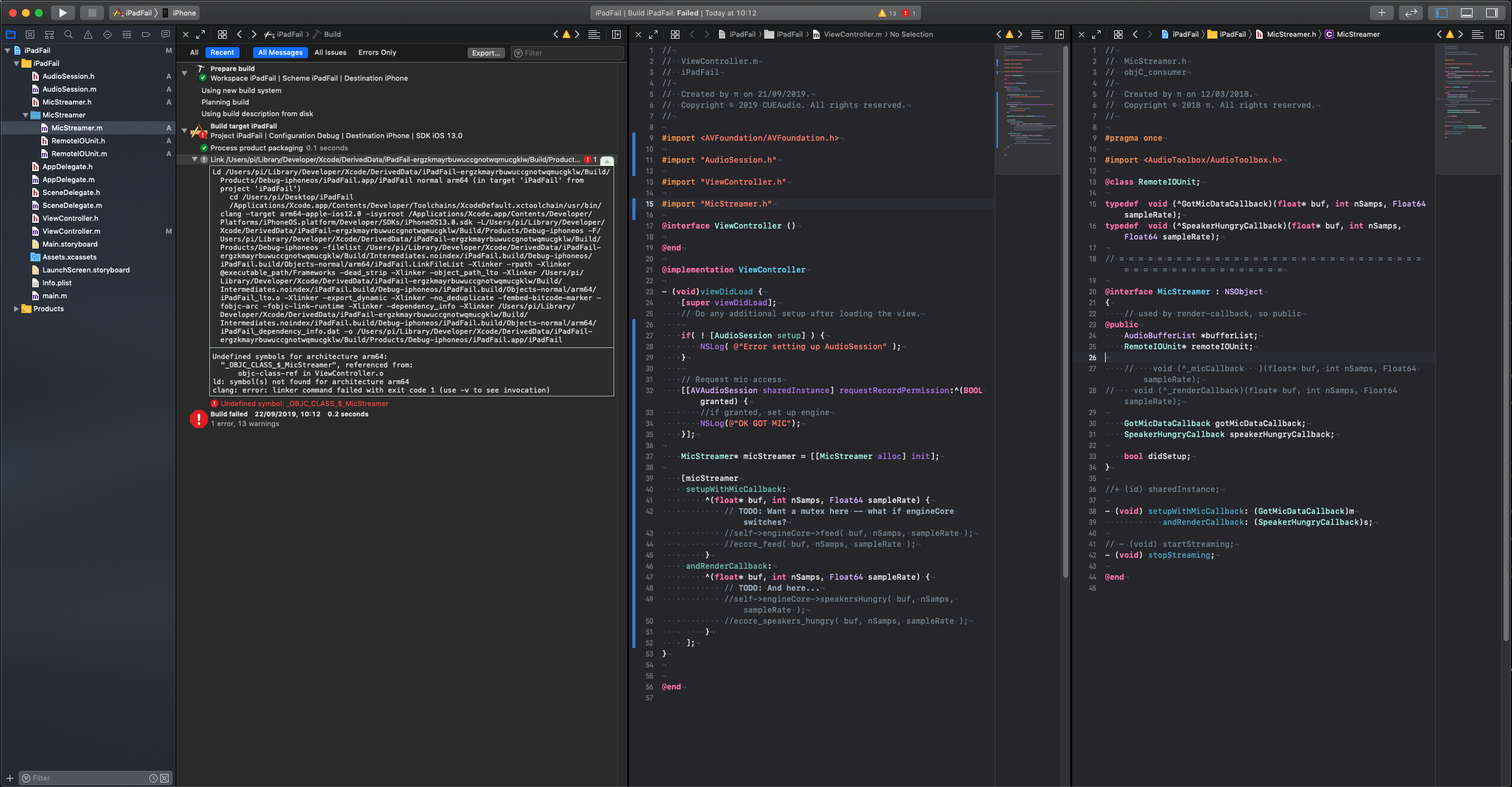Screen dimensions: 1512x787
Task: Collapse the iPadFail project root
Action: (7, 50)
